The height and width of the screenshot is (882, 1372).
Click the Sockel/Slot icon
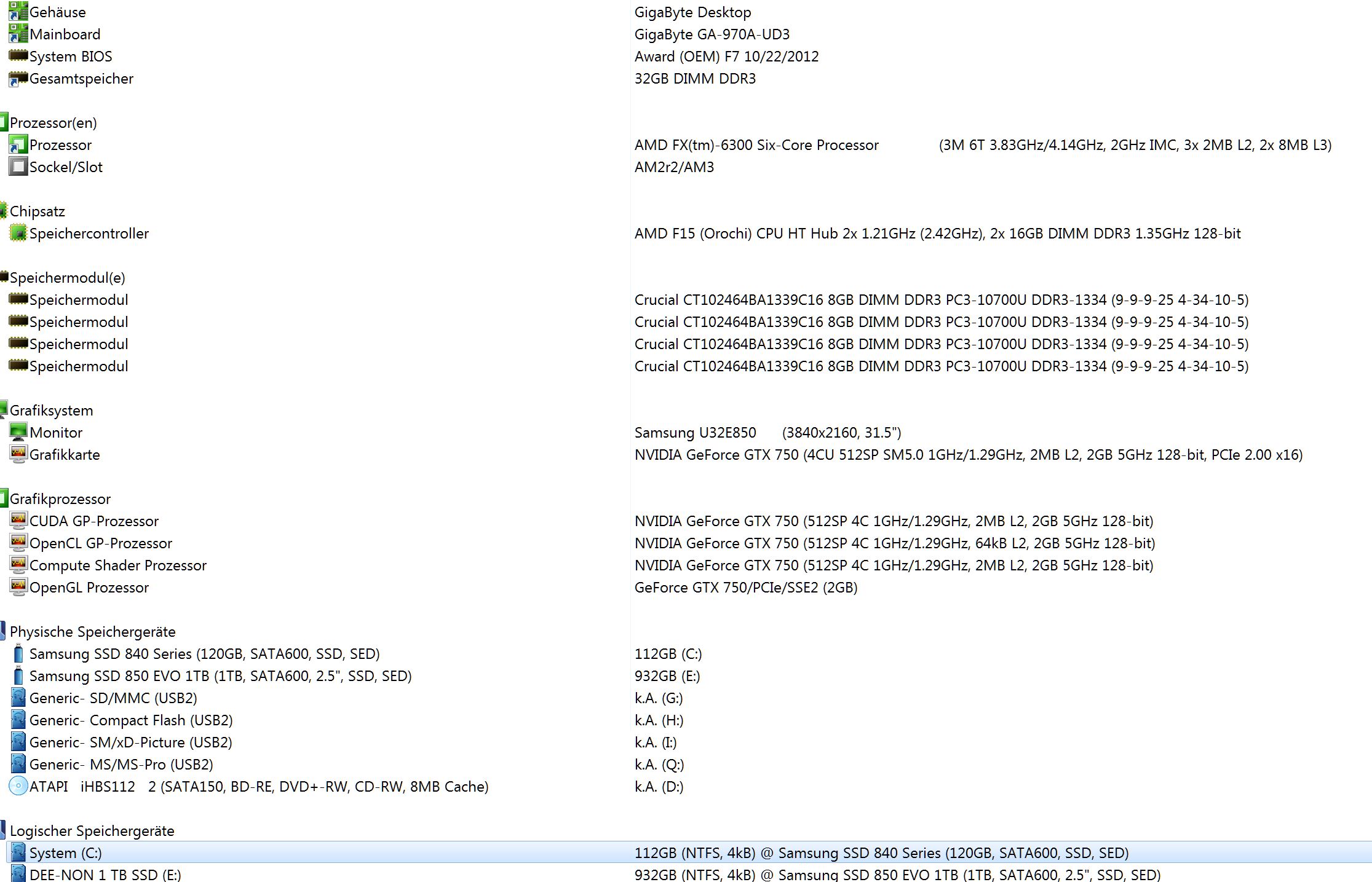click(18, 167)
